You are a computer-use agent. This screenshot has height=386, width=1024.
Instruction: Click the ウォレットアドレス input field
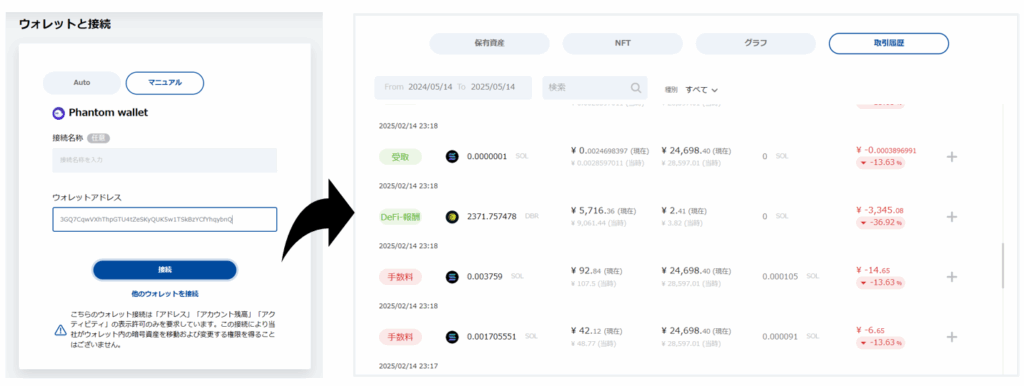coord(165,219)
